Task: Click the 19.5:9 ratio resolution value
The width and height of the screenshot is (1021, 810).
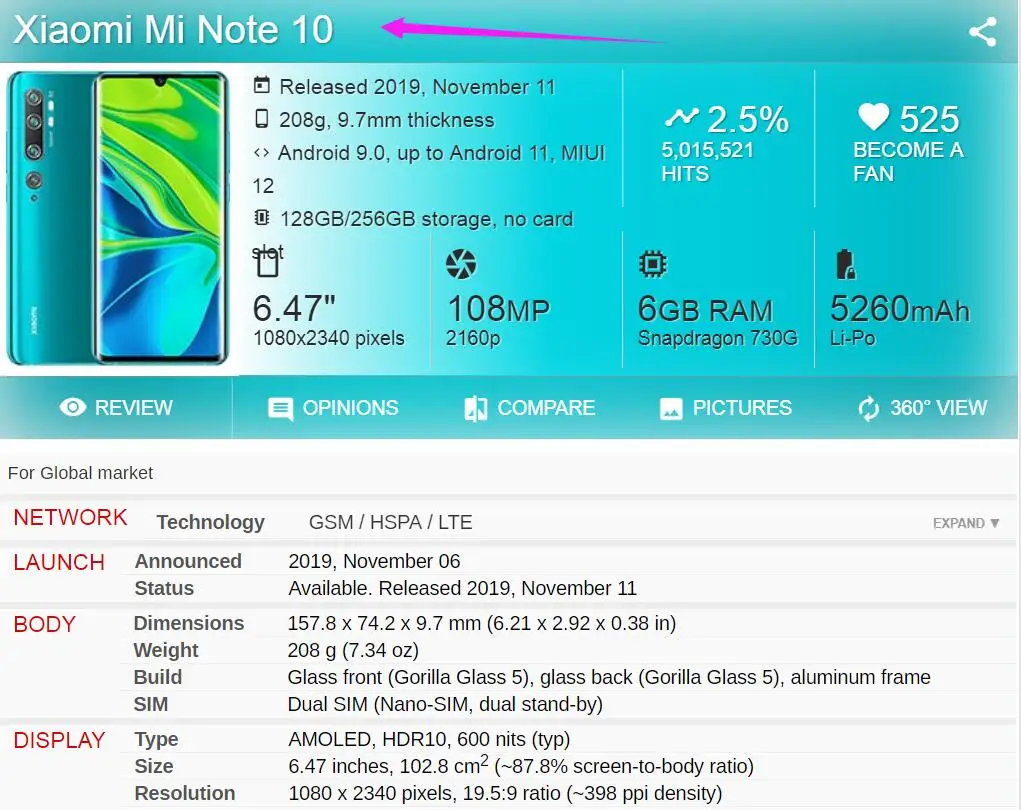Action: (x=505, y=793)
